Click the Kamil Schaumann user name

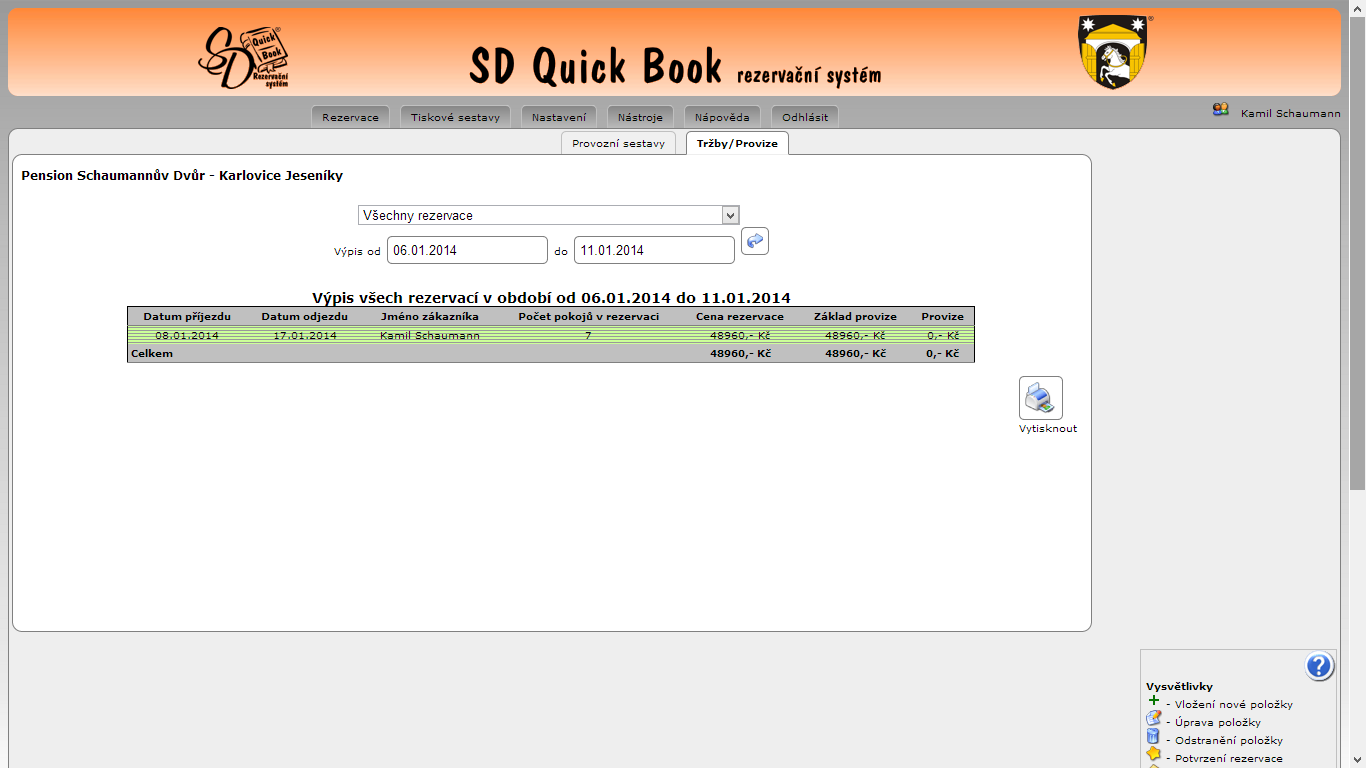[1290, 114]
